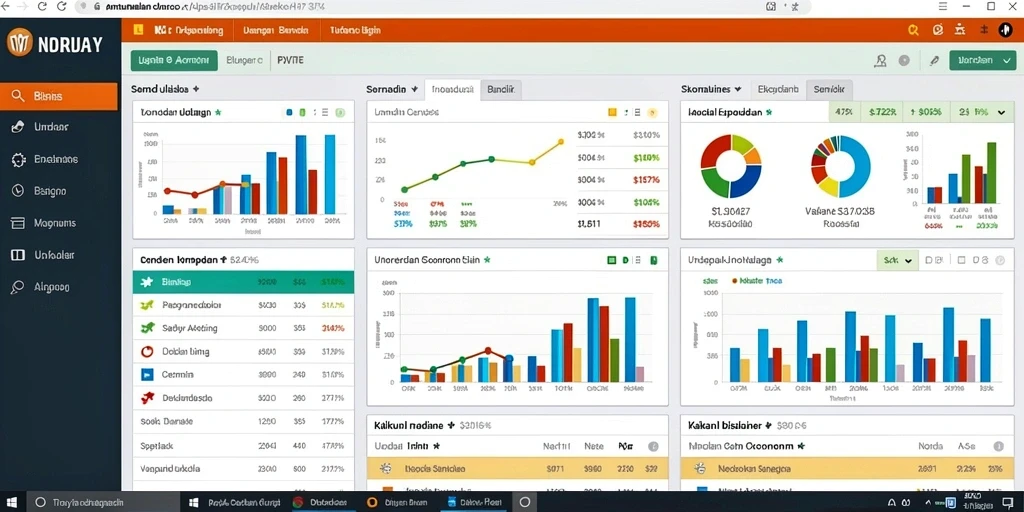The image size is (1024, 512).
Task: Expand the Sernadia section header
Action: click(391, 89)
